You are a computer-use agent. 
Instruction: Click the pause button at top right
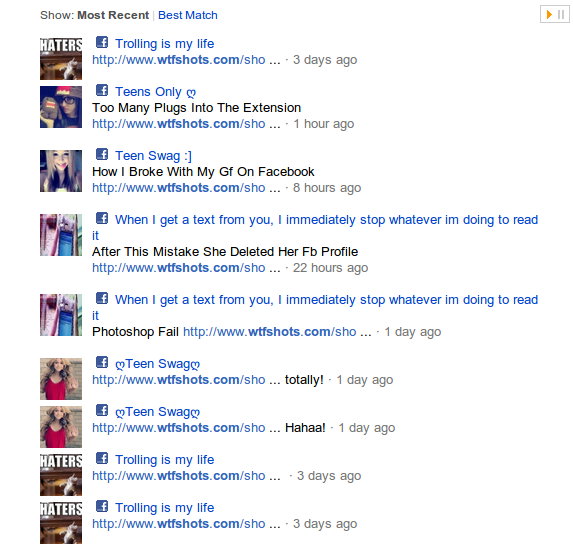pos(561,15)
